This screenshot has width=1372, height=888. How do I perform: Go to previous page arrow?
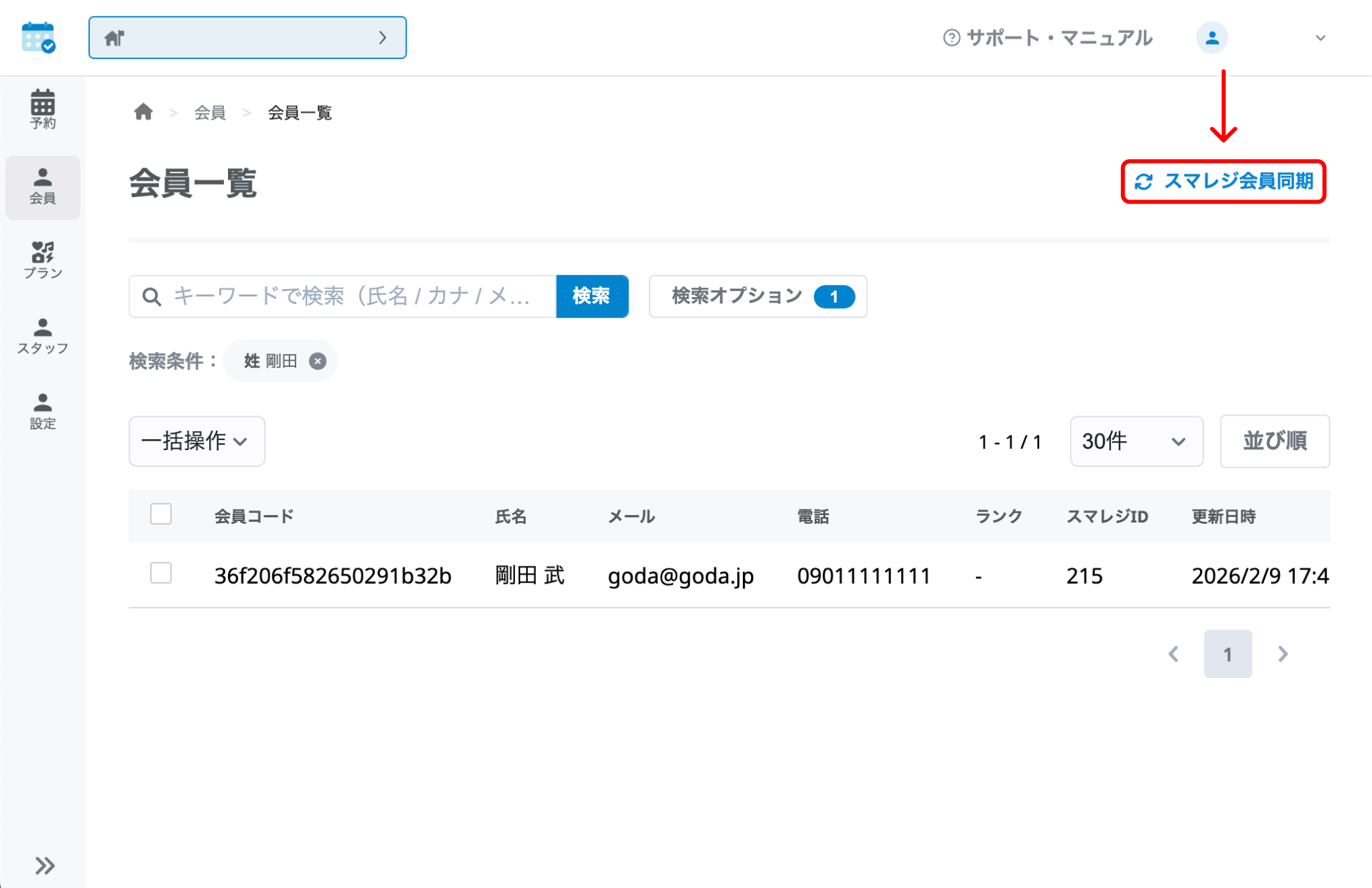coord(1174,654)
